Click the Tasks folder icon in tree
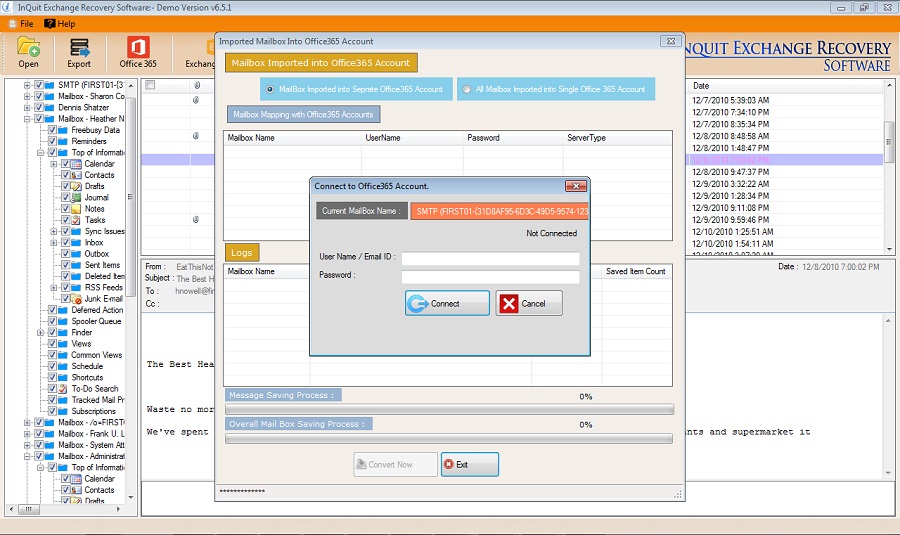This screenshot has height=535, width=900. (76, 220)
